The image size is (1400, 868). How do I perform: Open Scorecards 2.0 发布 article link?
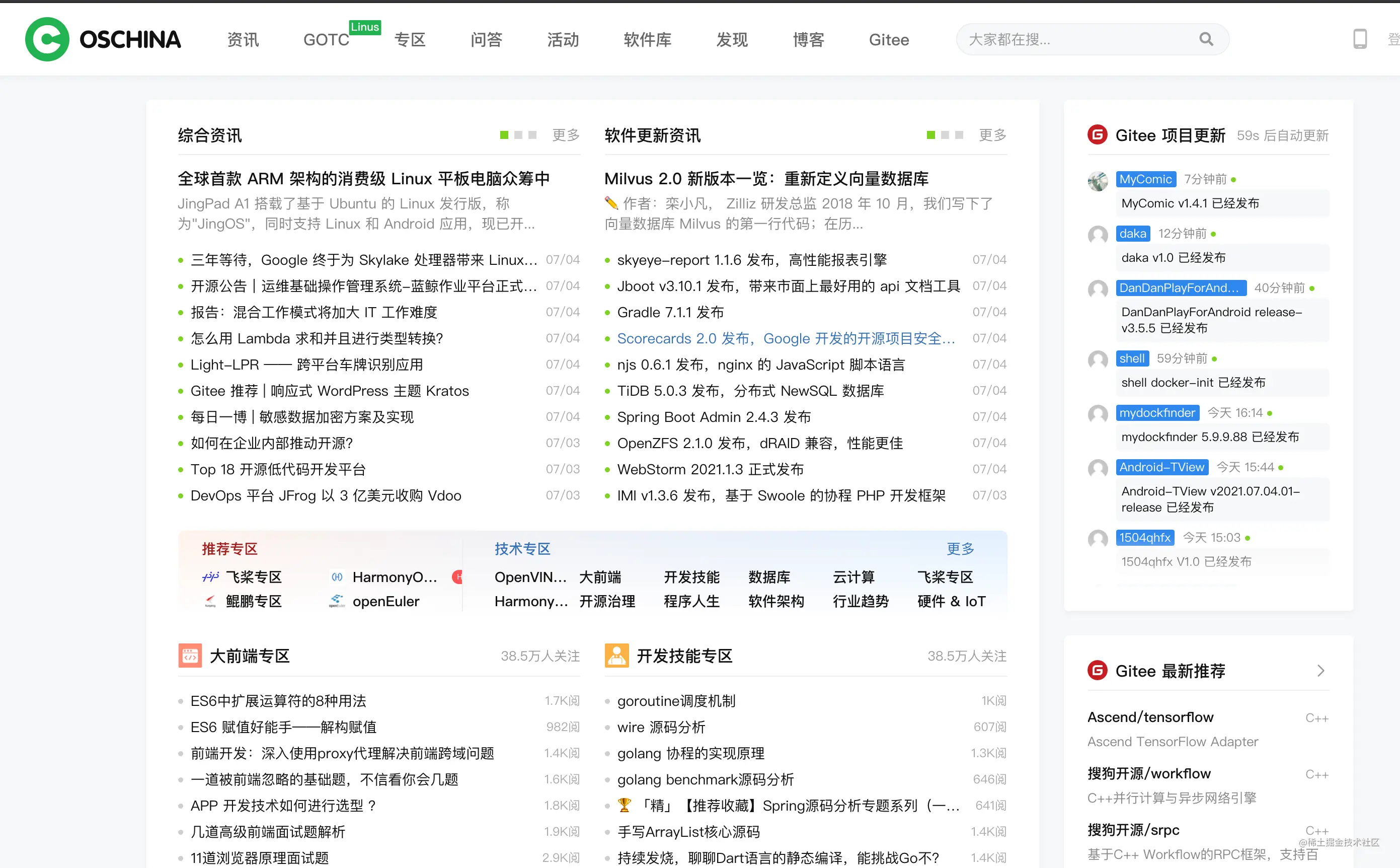(786, 339)
